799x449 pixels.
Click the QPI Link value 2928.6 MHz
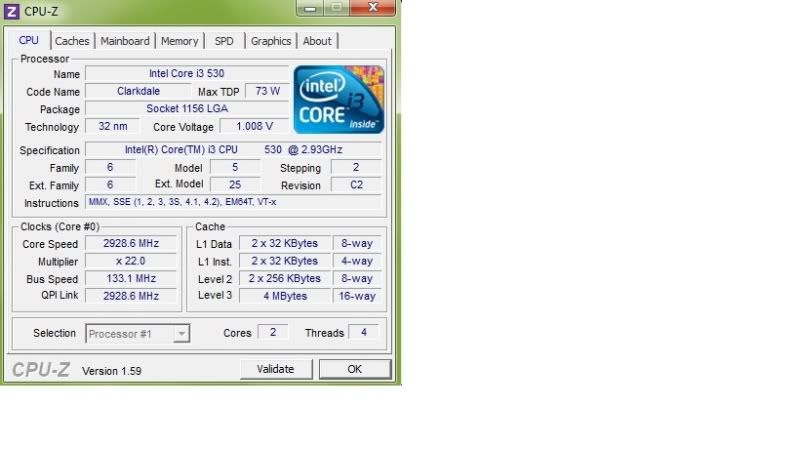131,296
